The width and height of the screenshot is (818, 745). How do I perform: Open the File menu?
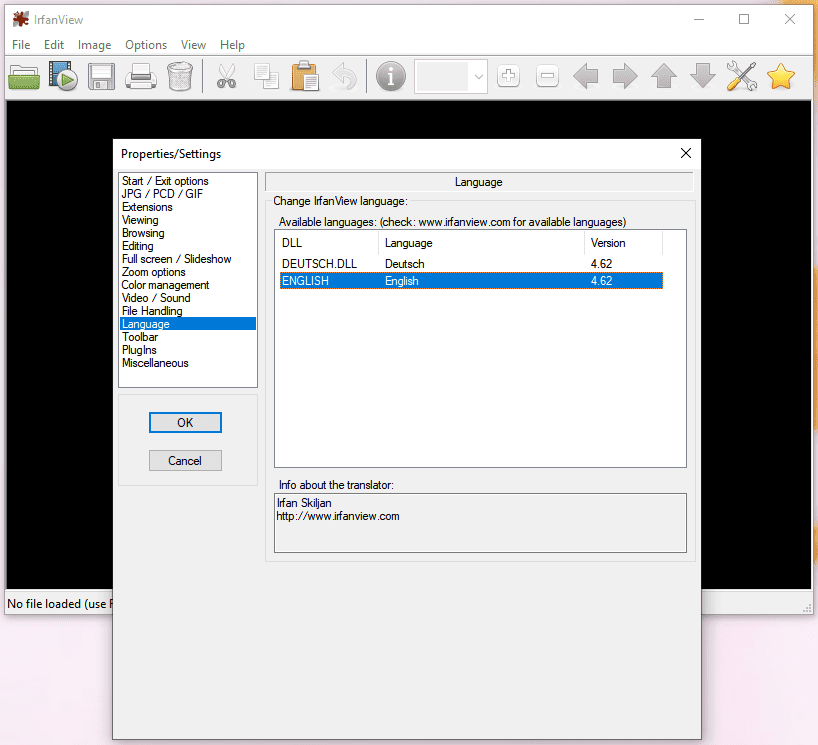pyautogui.click(x=21, y=45)
